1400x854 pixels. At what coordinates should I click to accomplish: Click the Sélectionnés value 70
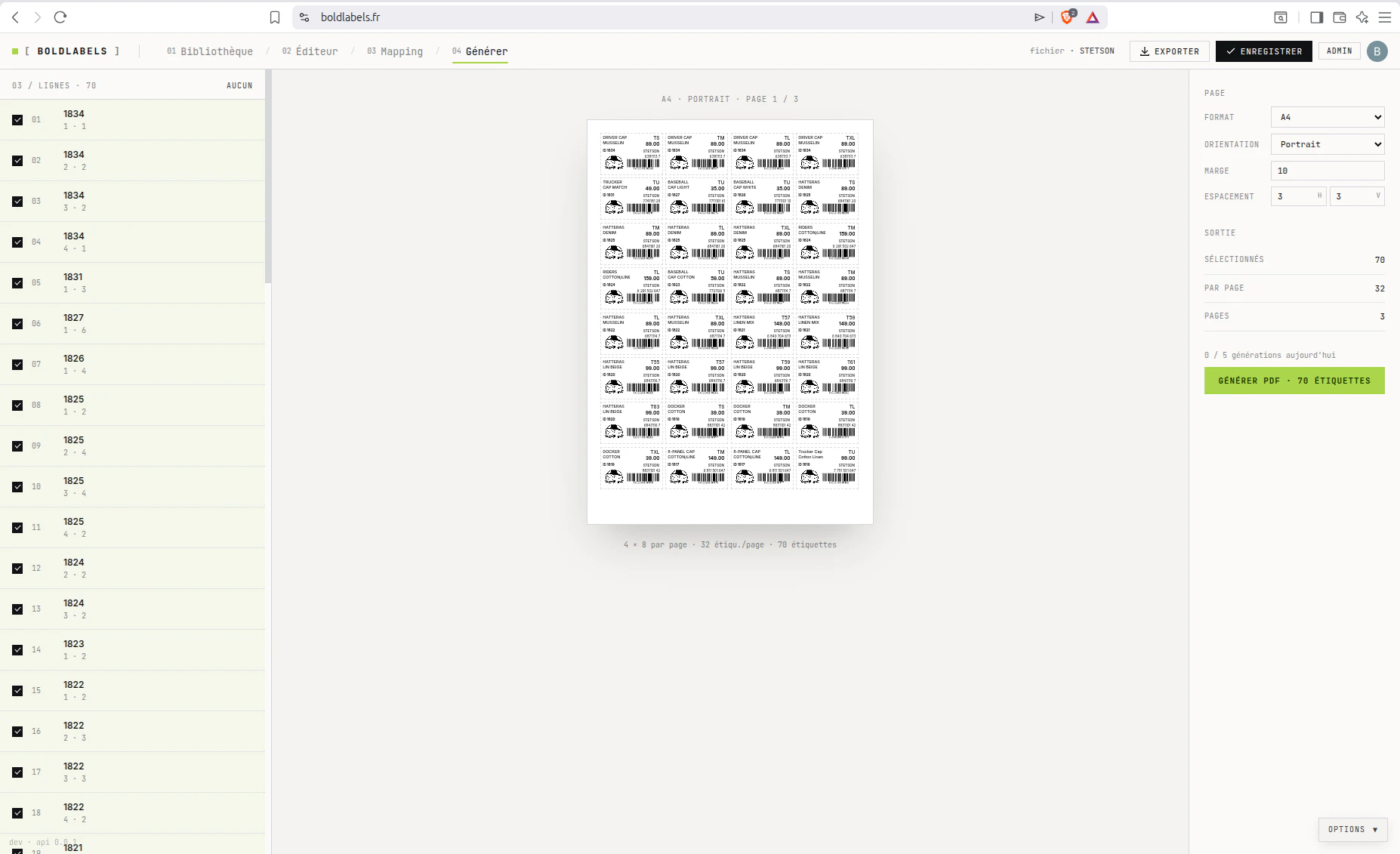(1380, 260)
